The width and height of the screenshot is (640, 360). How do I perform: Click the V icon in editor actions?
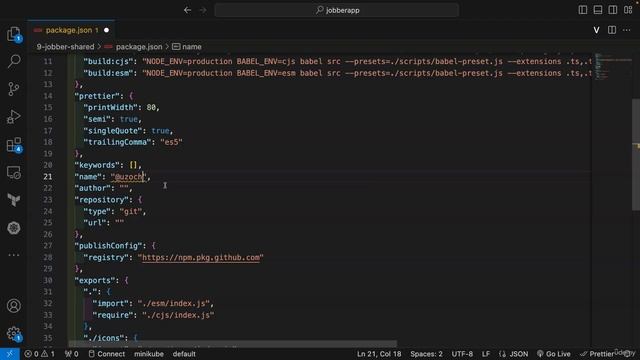point(596,30)
